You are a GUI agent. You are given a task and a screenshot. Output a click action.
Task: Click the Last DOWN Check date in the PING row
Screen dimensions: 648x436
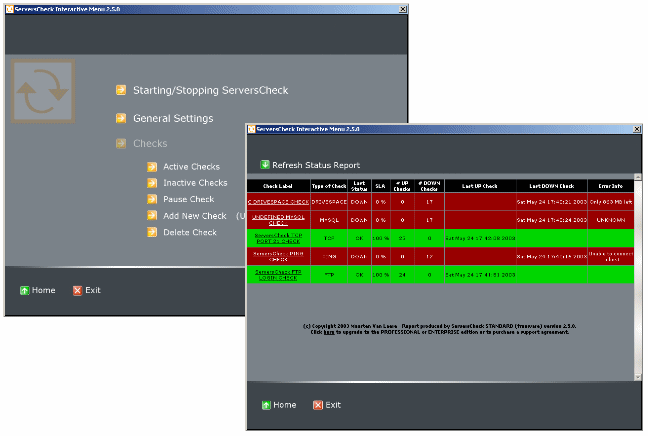(x=552, y=257)
